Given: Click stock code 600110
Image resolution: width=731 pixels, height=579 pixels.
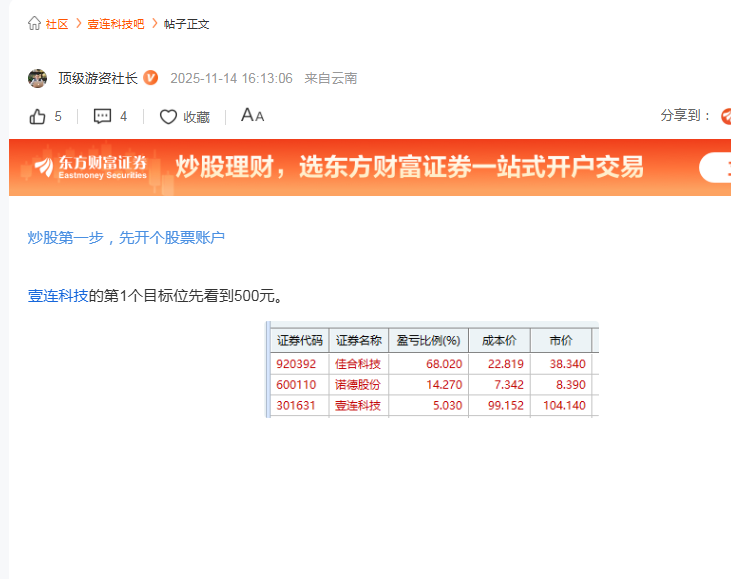Looking at the screenshot, I should [x=296, y=385].
